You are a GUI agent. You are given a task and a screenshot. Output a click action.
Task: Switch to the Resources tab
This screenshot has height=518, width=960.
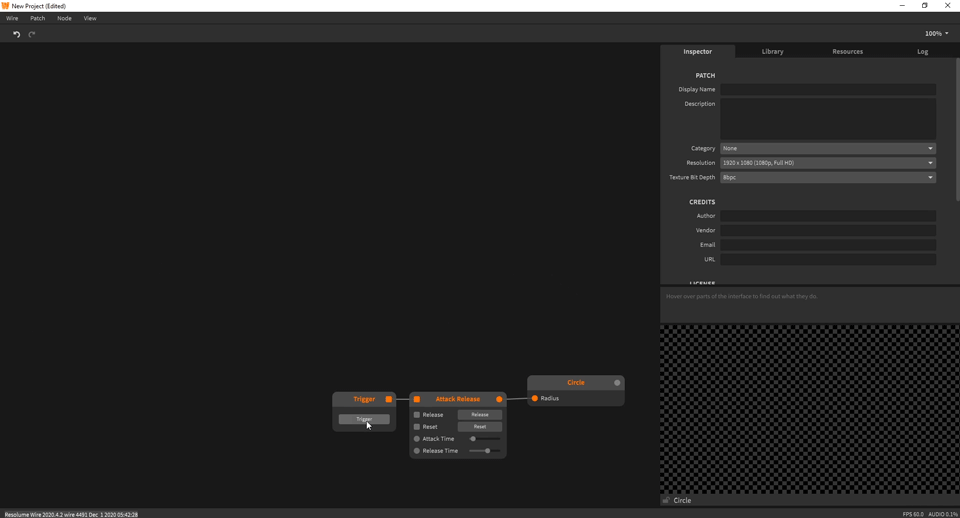click(847, 51)
